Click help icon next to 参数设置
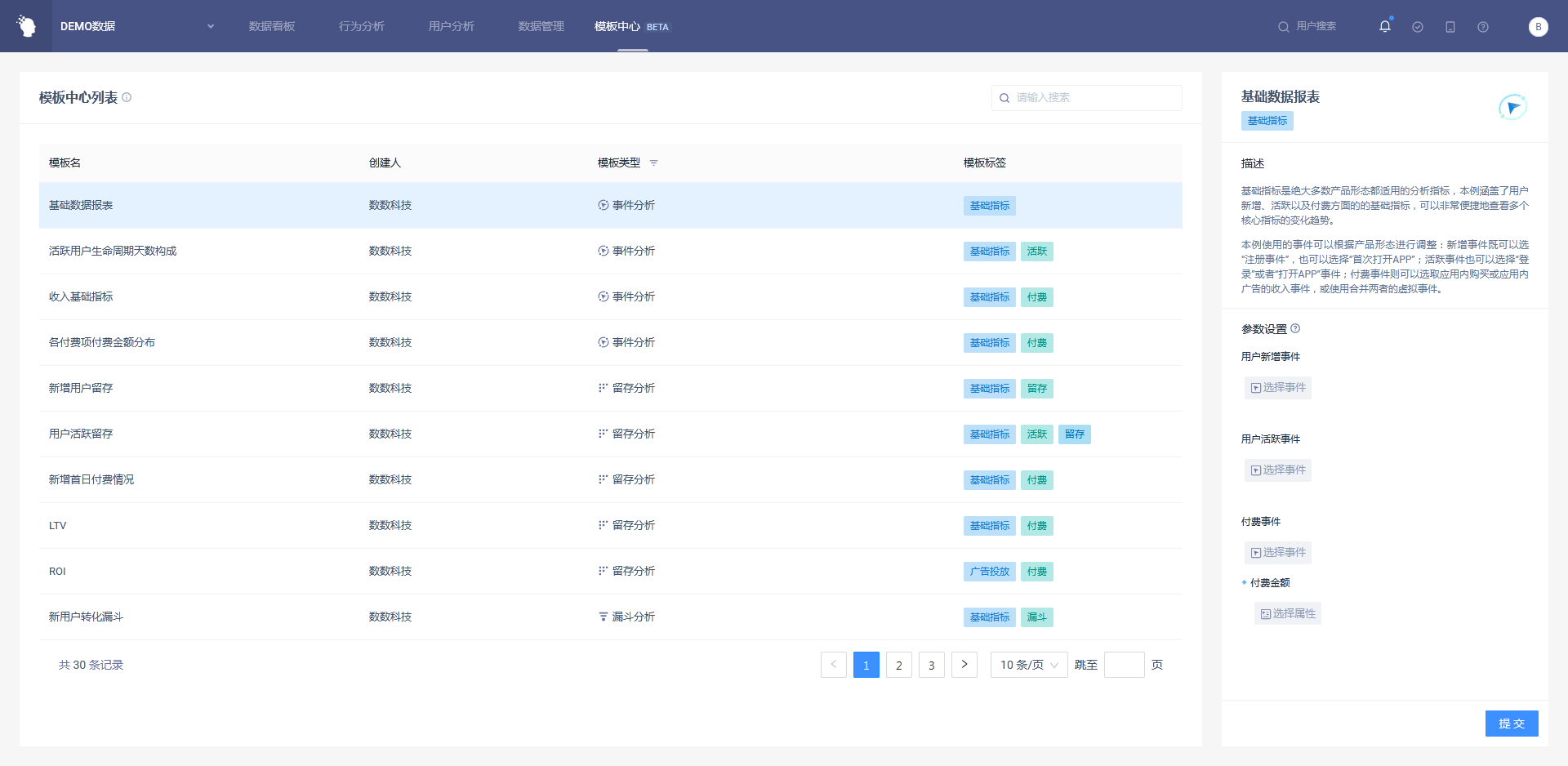1568x766 pixels. (x=1295, y=329)
